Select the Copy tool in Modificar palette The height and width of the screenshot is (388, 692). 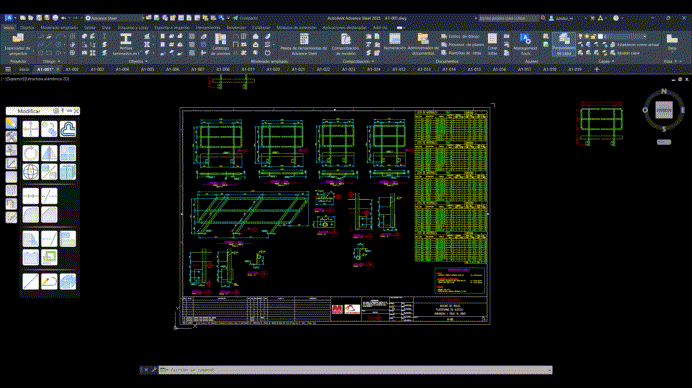[x=49, y=129]
